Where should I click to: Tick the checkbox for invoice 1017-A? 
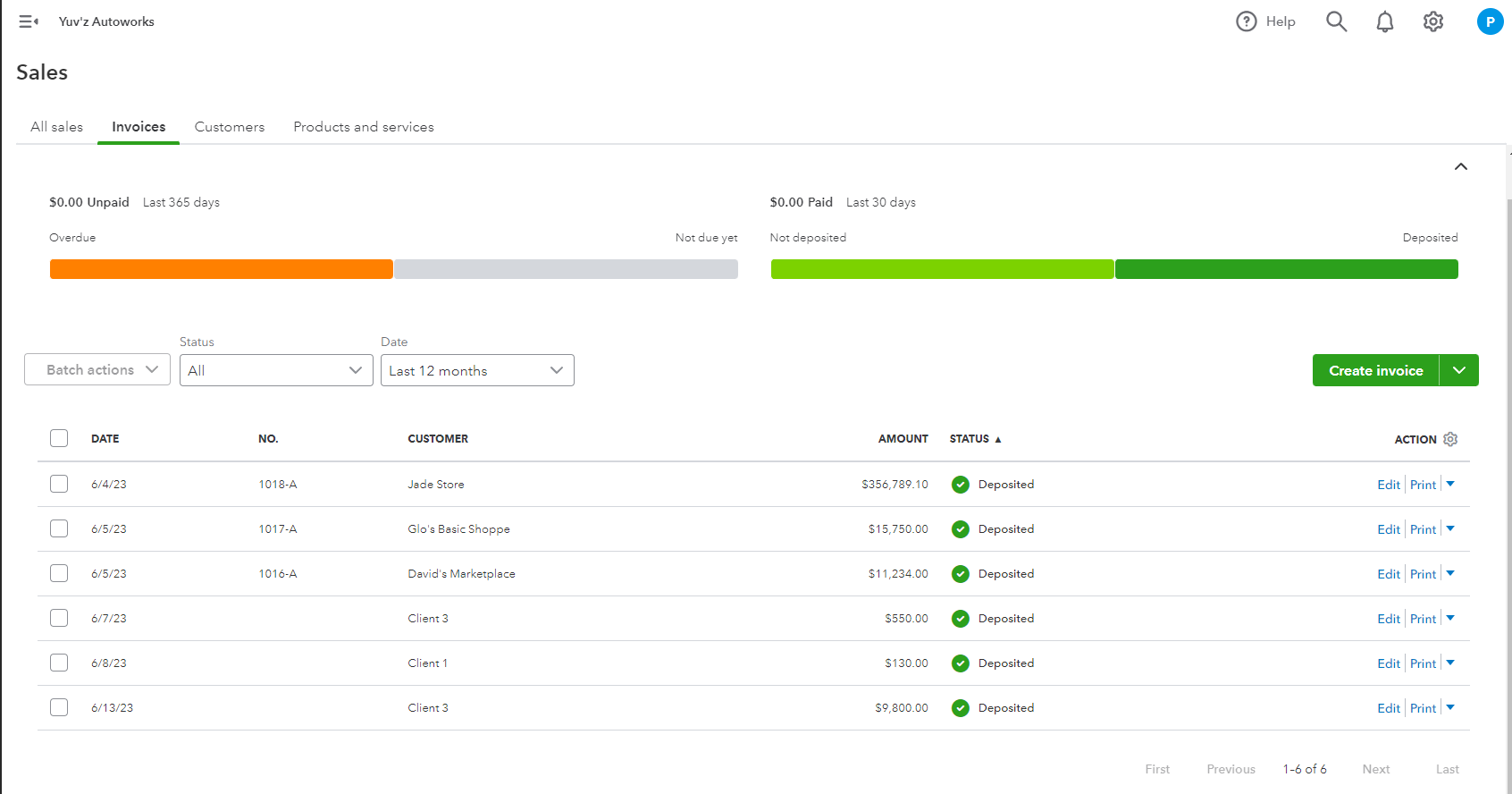pyautogui.click(x=59, y=528)
